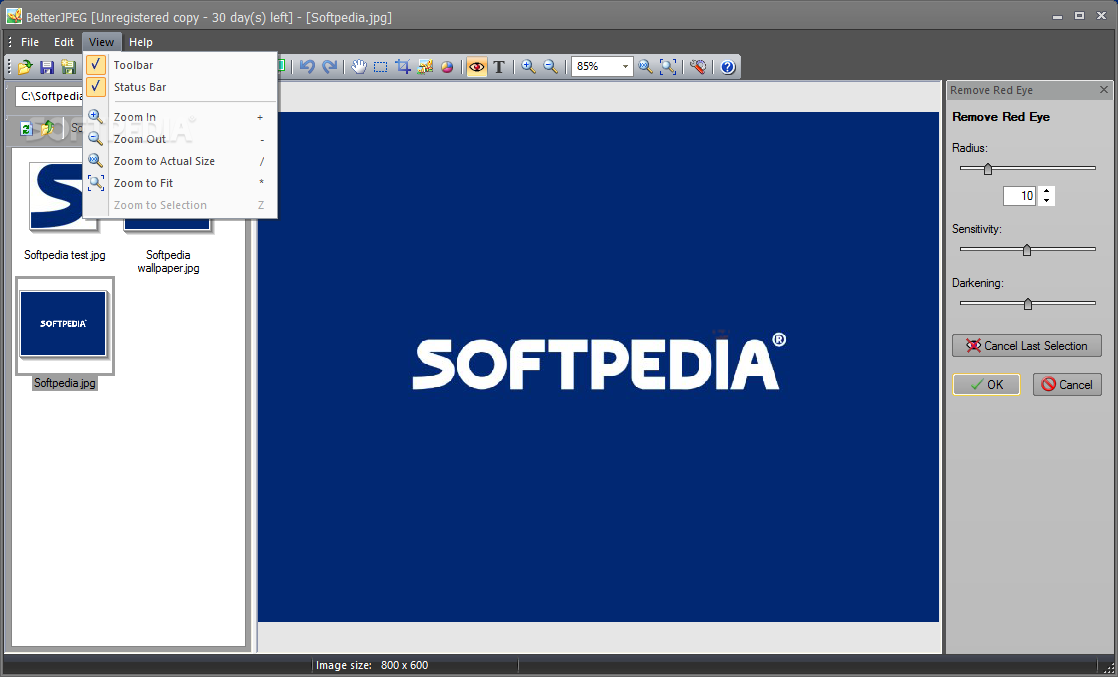Choose Zoom to Actual Size menu entry

180,161
